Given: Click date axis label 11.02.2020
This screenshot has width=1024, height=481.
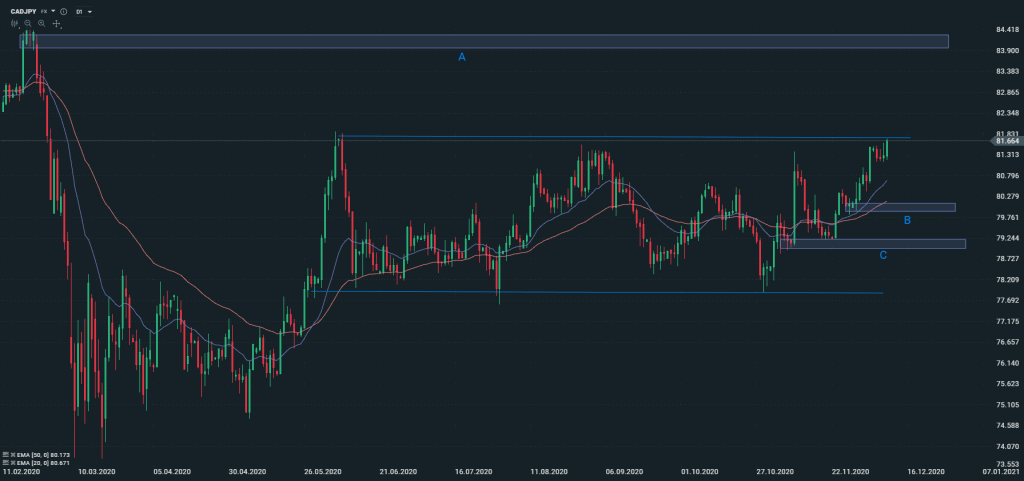Looking at the screenshot, I should (x=20, y=471).
